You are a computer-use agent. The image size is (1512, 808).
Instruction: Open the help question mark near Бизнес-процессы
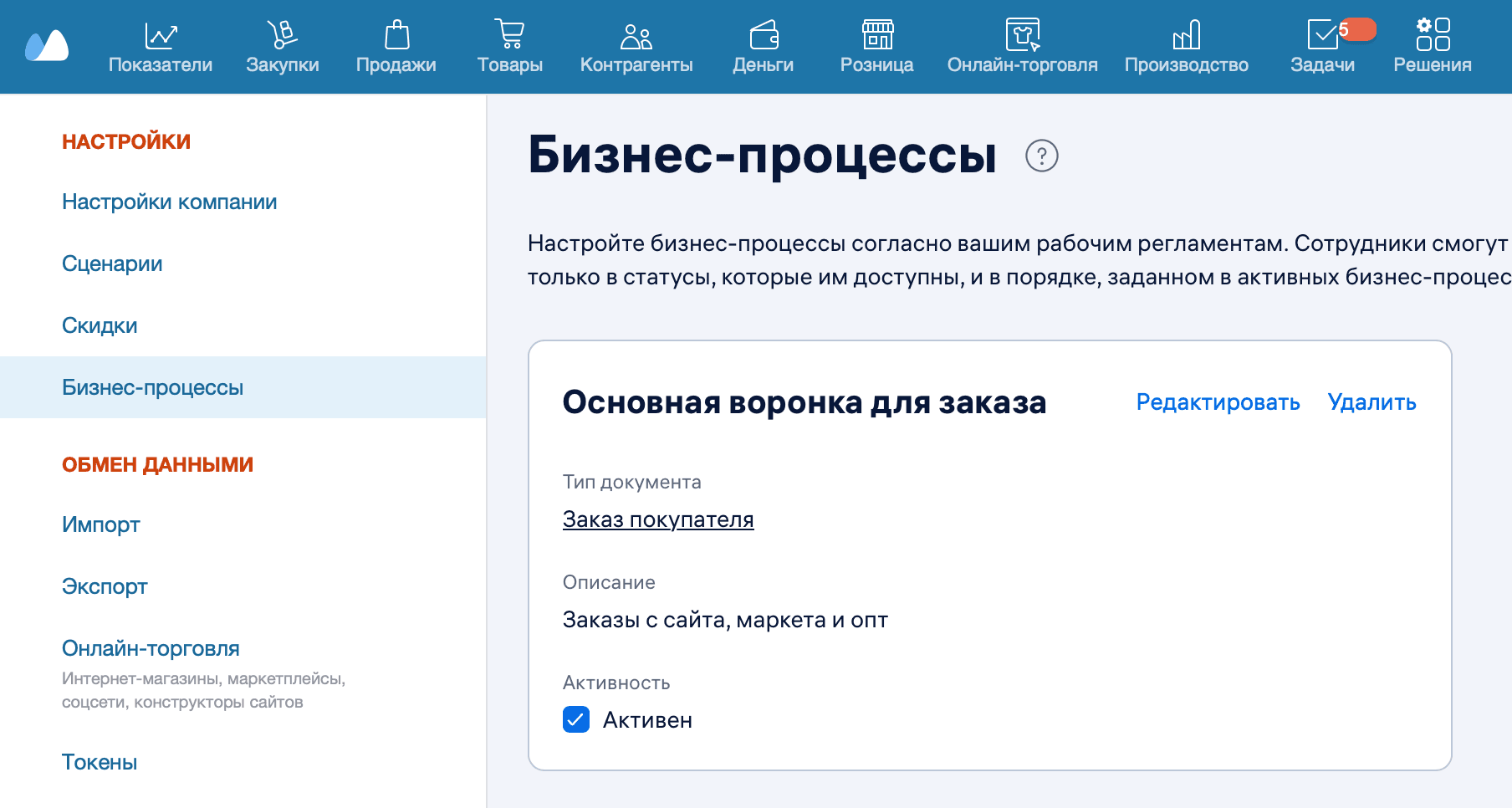coord(1042,156)
